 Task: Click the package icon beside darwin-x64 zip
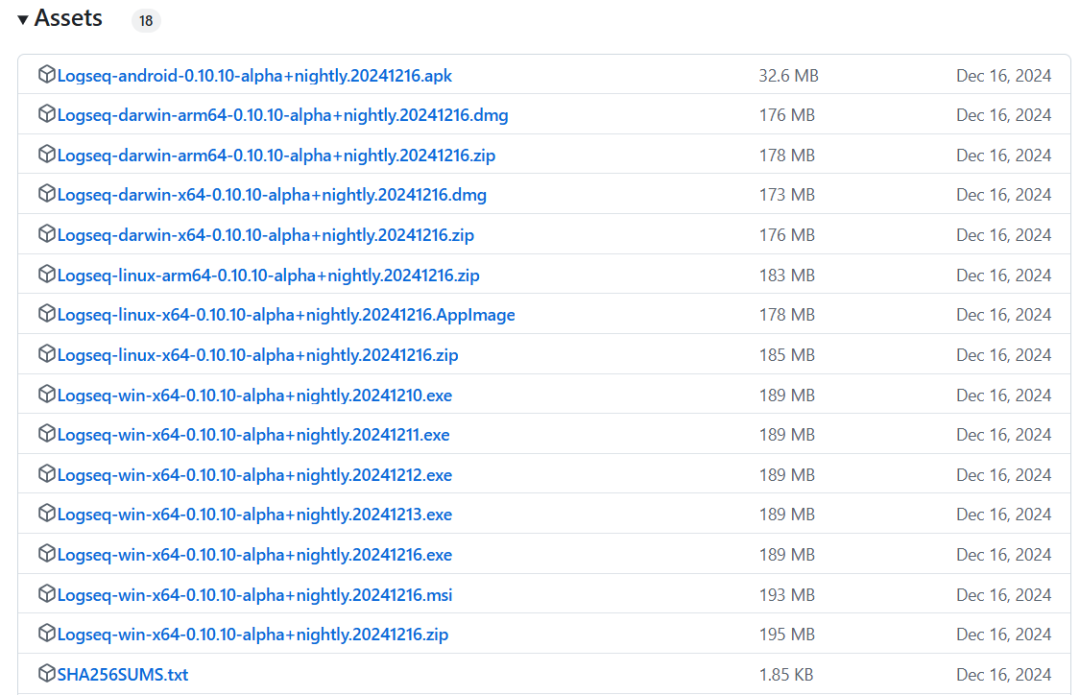pyautogui.click(x=46, y=234)
